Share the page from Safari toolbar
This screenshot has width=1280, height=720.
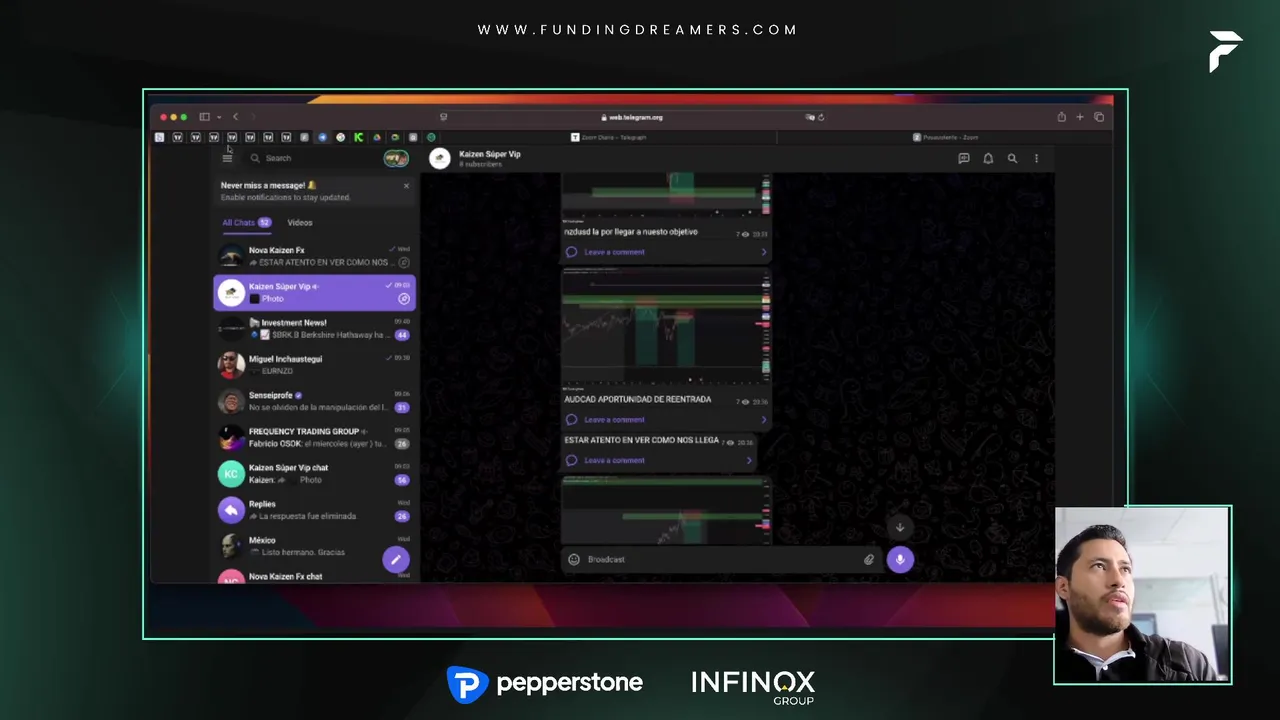coord(1061,117)
